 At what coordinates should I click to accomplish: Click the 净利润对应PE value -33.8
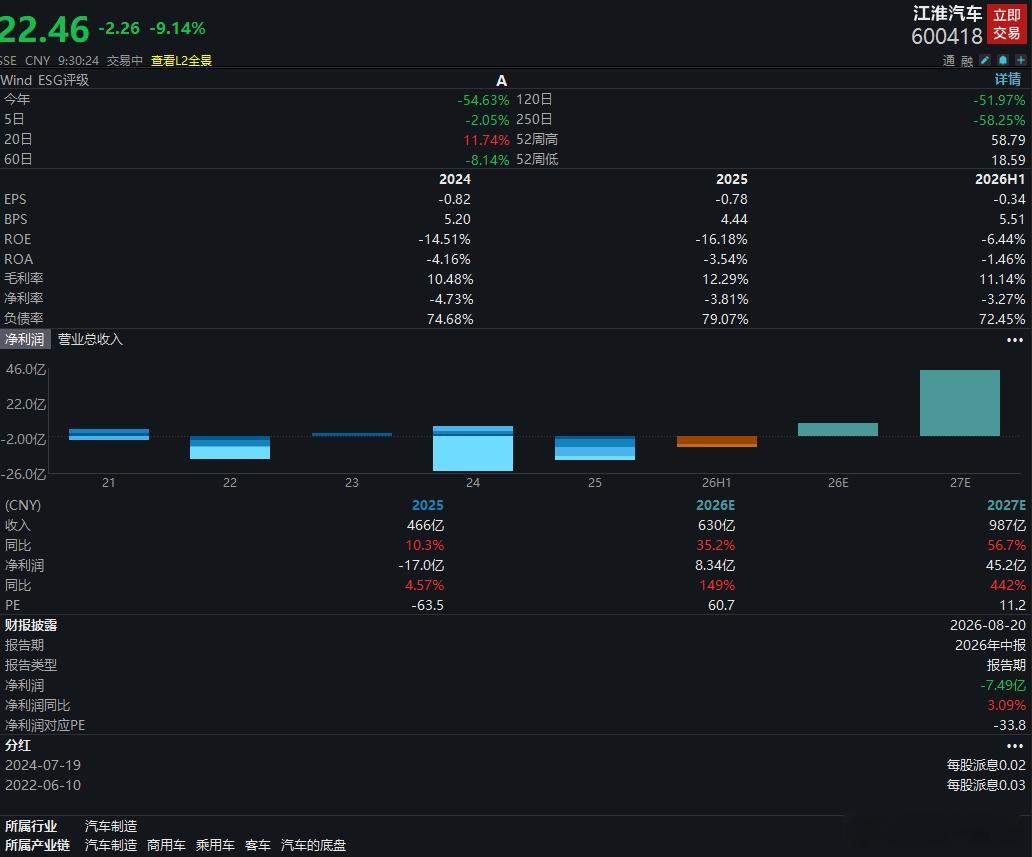(x=1010, y=725)
